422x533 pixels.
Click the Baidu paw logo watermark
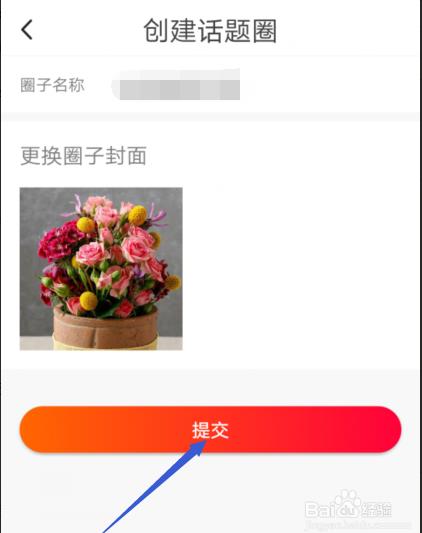(347, 504)
